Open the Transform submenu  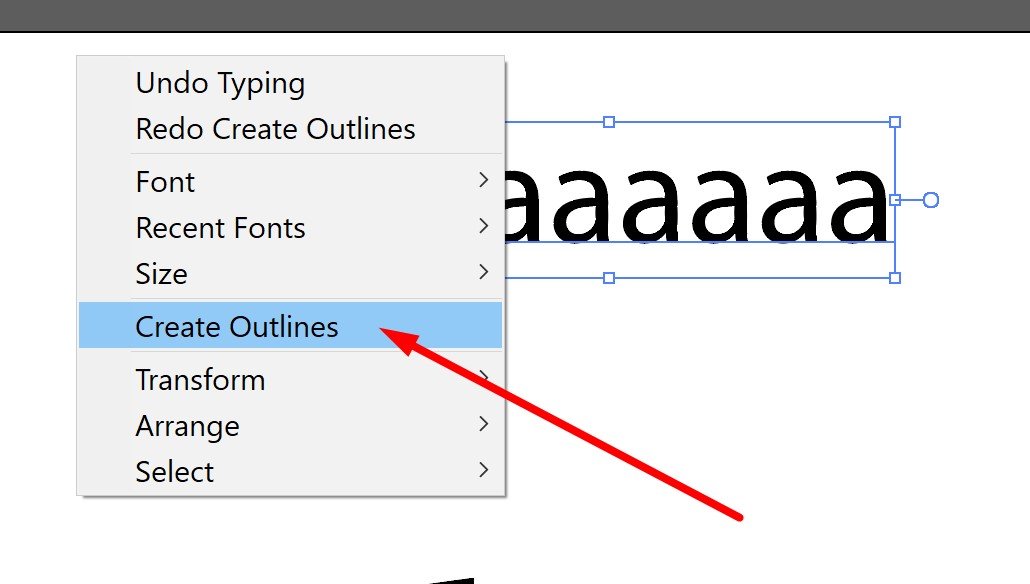pos(290,380)
